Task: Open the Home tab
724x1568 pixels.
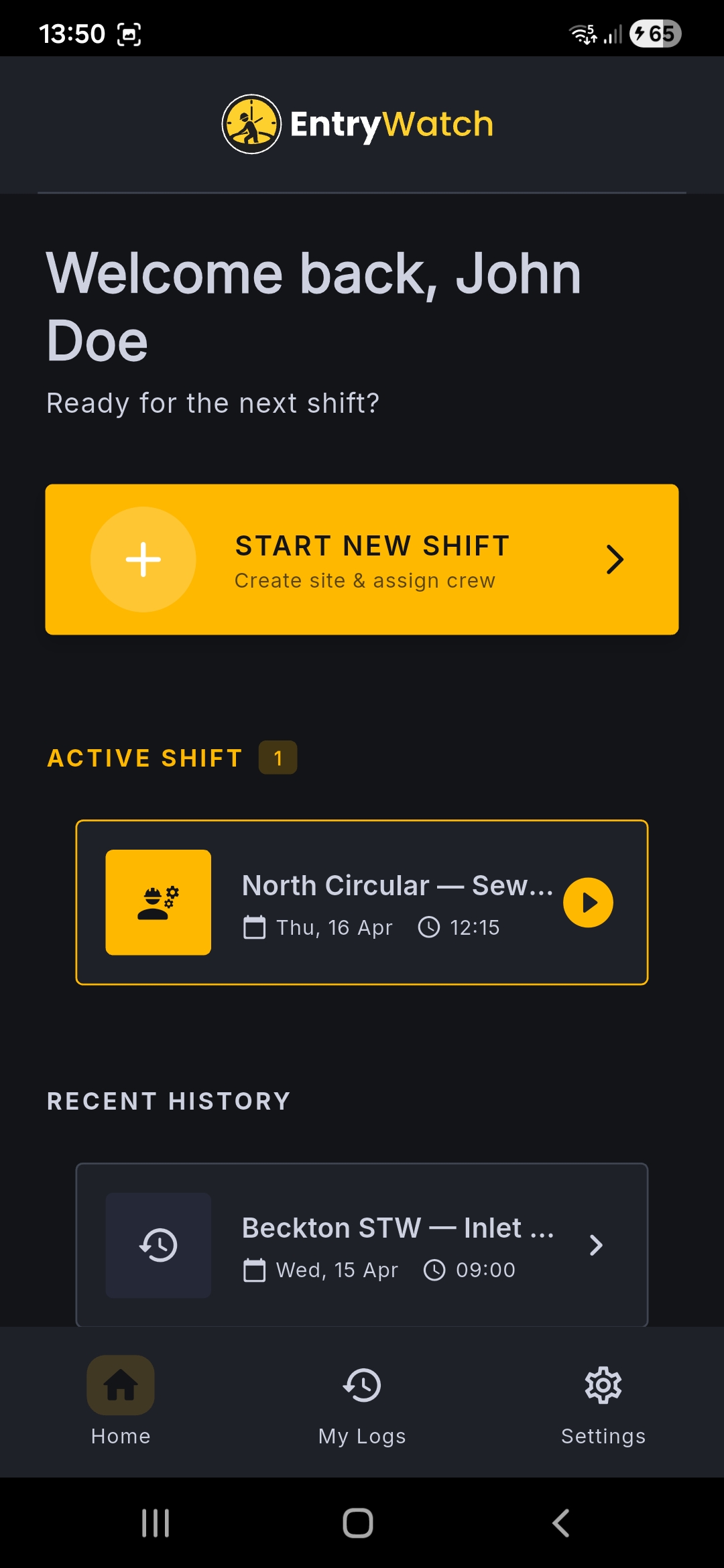Action: pos(121,1400)
